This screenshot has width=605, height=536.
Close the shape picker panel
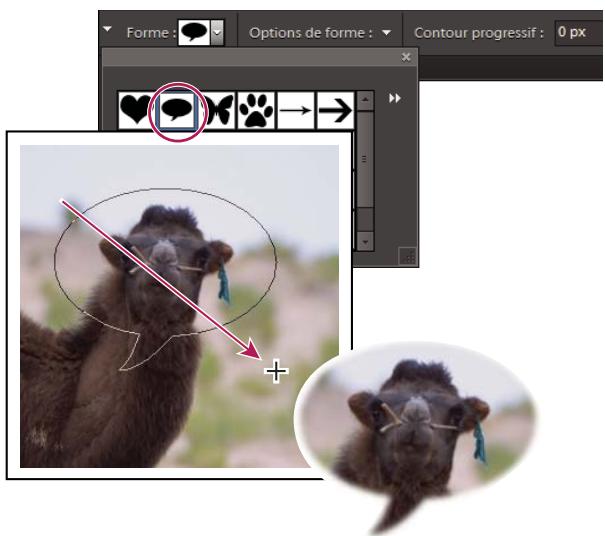(x=406, y=57)
